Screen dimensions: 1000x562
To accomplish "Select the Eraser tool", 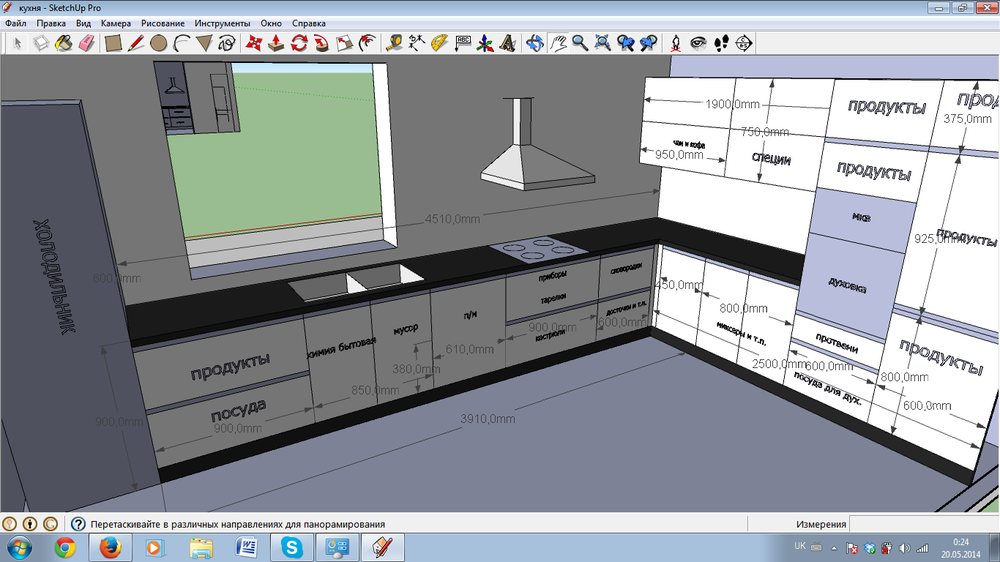I will point(85,43).
